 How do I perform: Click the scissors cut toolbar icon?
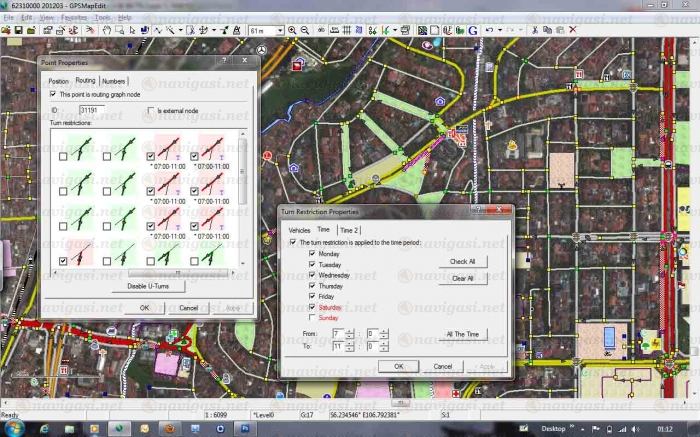pyautogui.click(x=535, y=31)
